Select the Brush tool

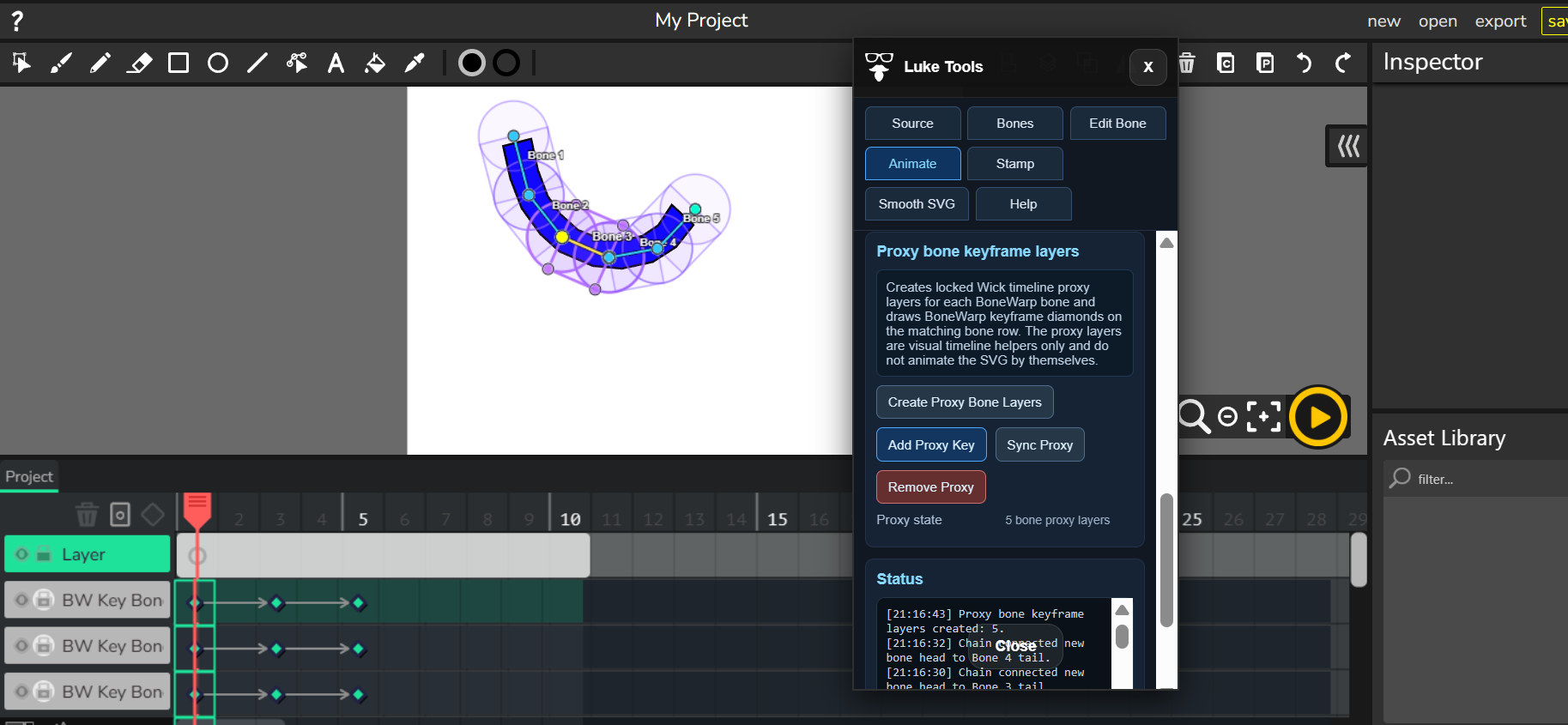point(61,63)
